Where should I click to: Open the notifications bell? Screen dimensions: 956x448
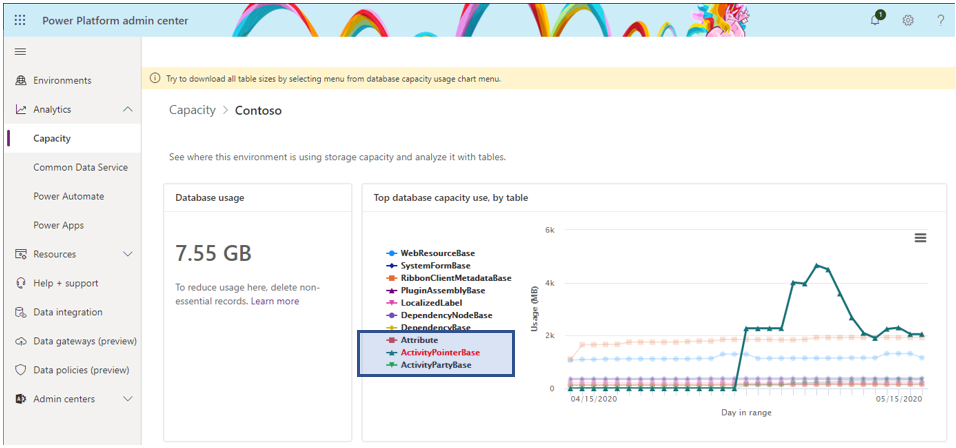tap(876, 20)
